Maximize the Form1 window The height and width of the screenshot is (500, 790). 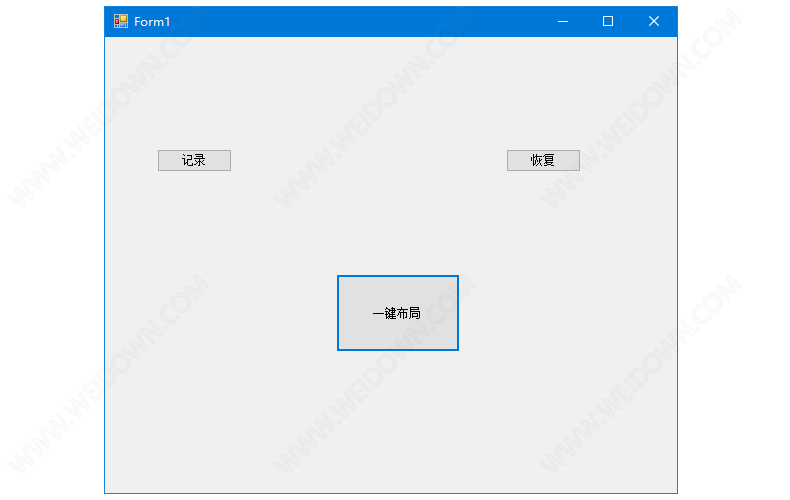pos(608,21)
